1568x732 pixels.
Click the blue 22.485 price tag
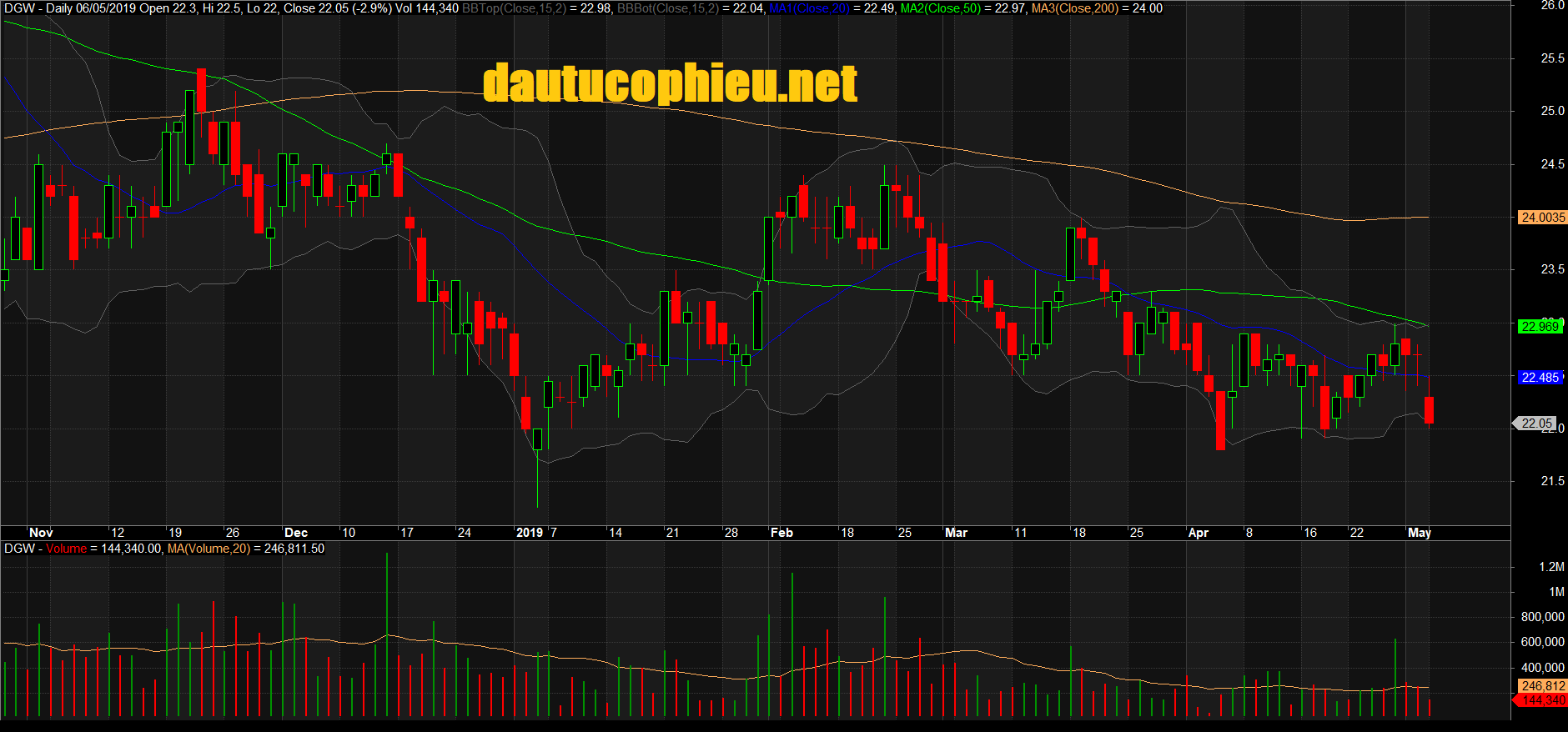(x=1540, y=378)
